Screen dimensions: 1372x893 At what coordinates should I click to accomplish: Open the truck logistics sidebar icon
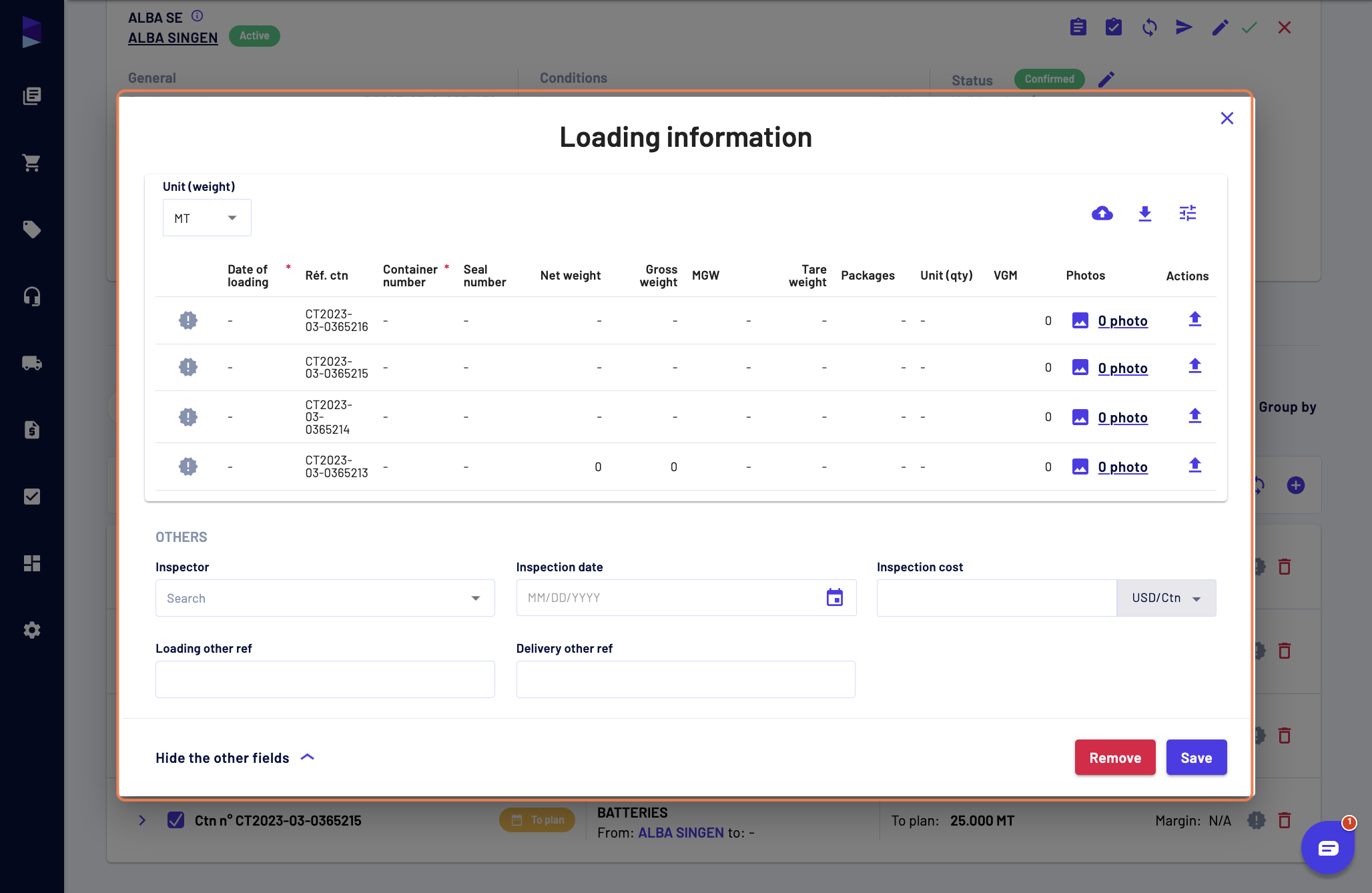(31, 363)
